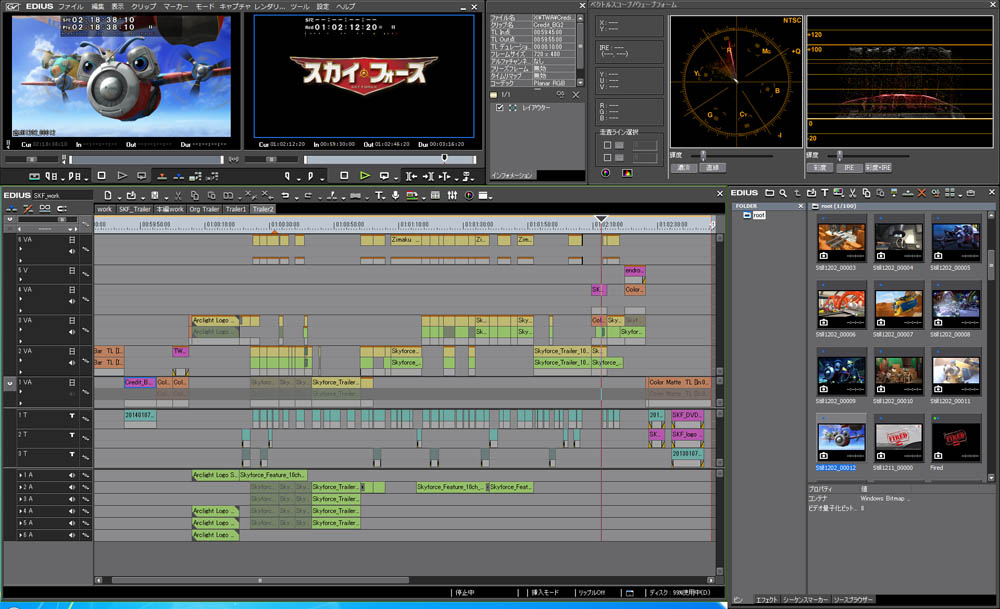
Task: Switch to the Org Trailer sequence tab
Action: 204,209
